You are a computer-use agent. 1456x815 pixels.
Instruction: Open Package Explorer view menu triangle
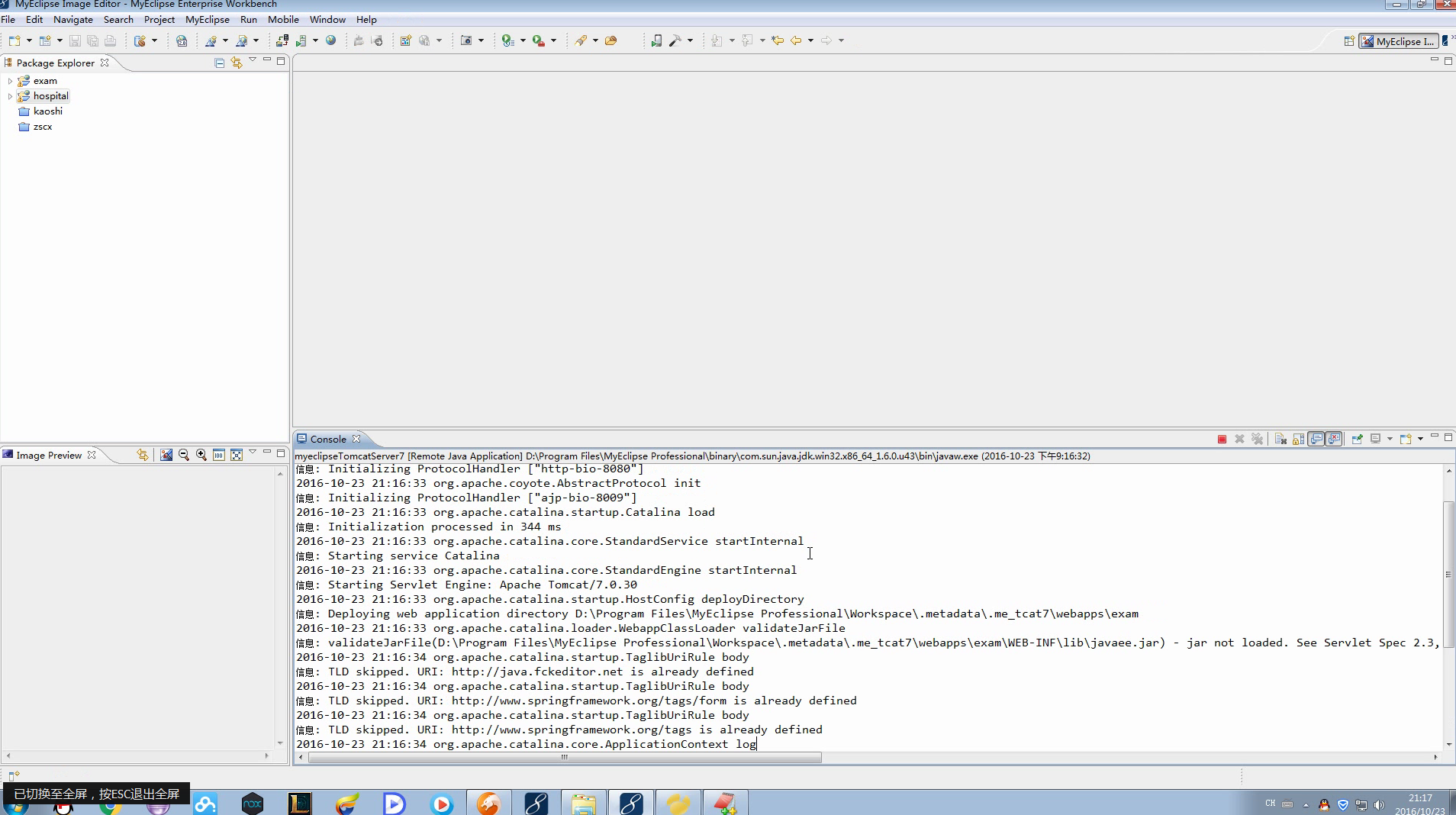click(x=253, y=60)
